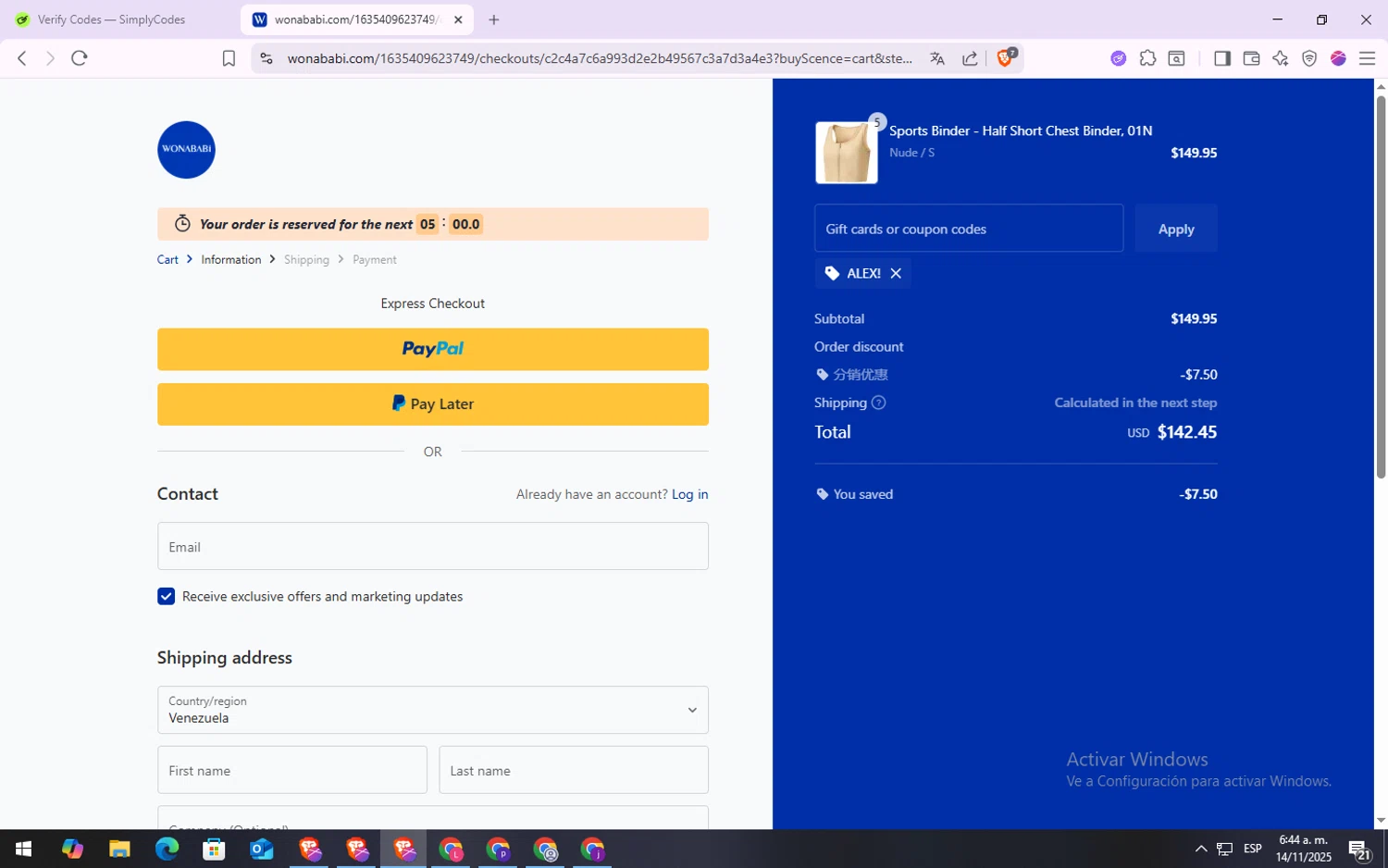Open Brave Wallet icon

1251,58
